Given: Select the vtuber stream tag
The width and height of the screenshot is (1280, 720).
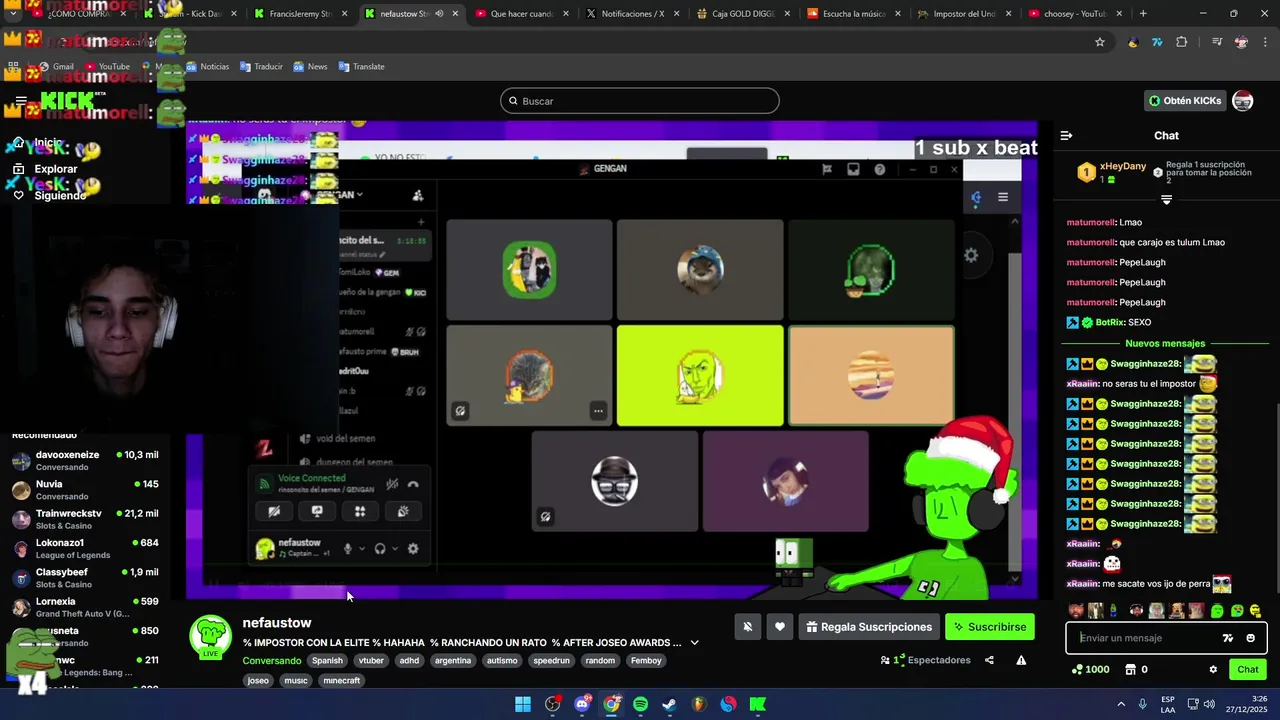Looking at the screenshot, I should tap(371, 661).
